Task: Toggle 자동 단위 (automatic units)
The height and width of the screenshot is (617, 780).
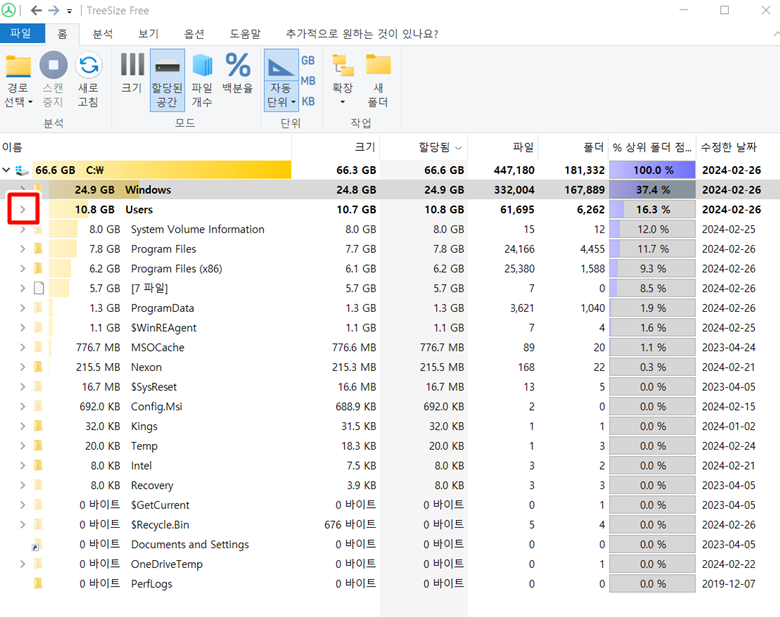Action: [x=281, y=80]
